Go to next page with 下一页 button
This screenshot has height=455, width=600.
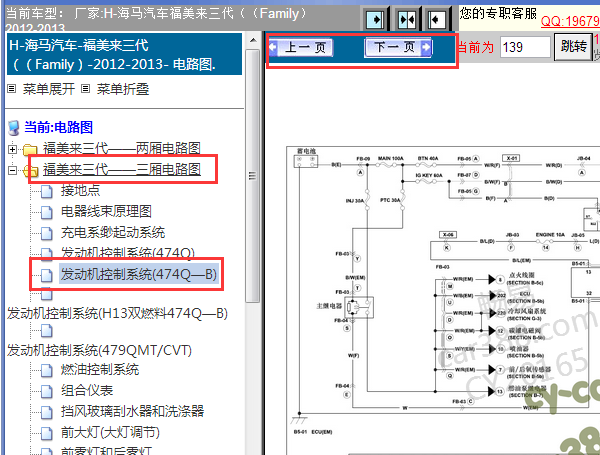pyautogui.click(x=398, y=47)
